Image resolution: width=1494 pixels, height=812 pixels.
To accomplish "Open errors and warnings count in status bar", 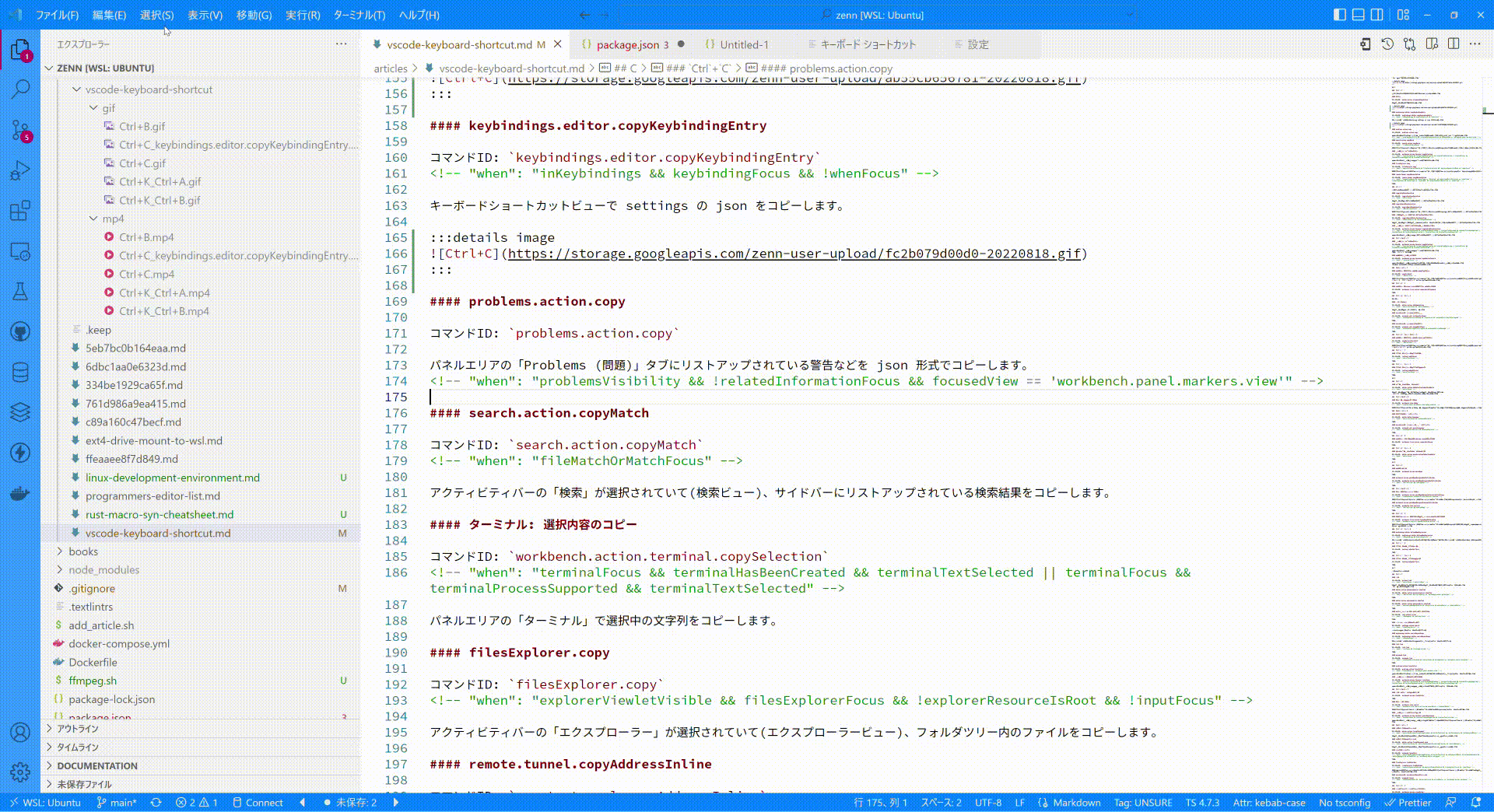I will 197,803.
